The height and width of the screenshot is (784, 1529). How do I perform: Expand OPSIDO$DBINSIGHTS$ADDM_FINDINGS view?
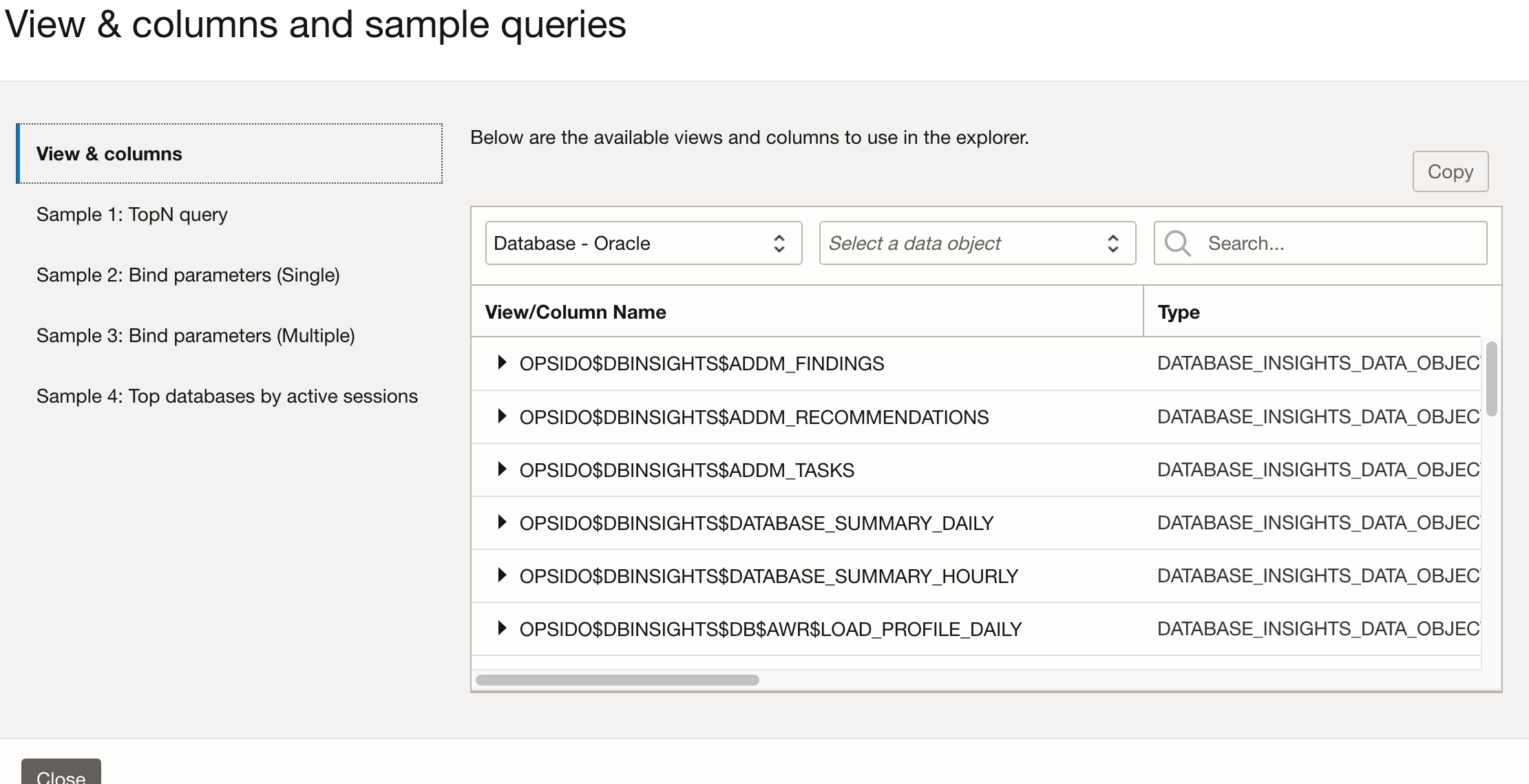click(501, 363)
